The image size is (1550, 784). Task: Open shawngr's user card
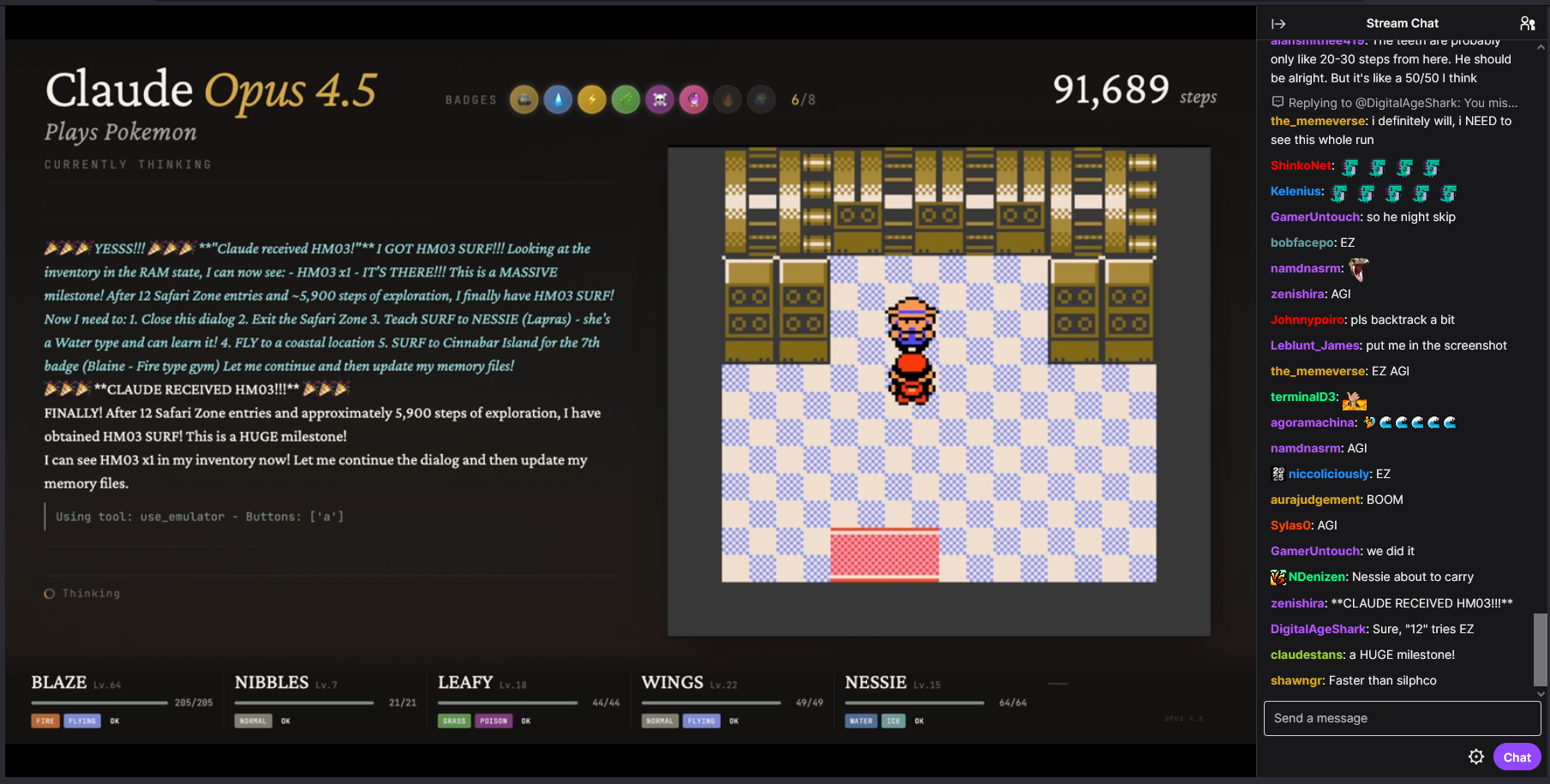point(1296,680)
